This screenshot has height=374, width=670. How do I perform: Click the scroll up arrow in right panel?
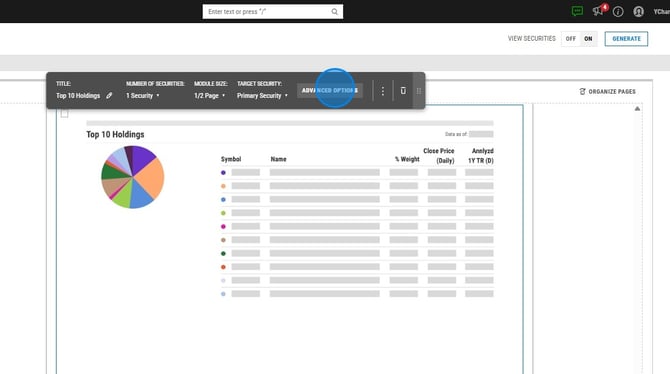pyautogui.click(x=637, y=109)
